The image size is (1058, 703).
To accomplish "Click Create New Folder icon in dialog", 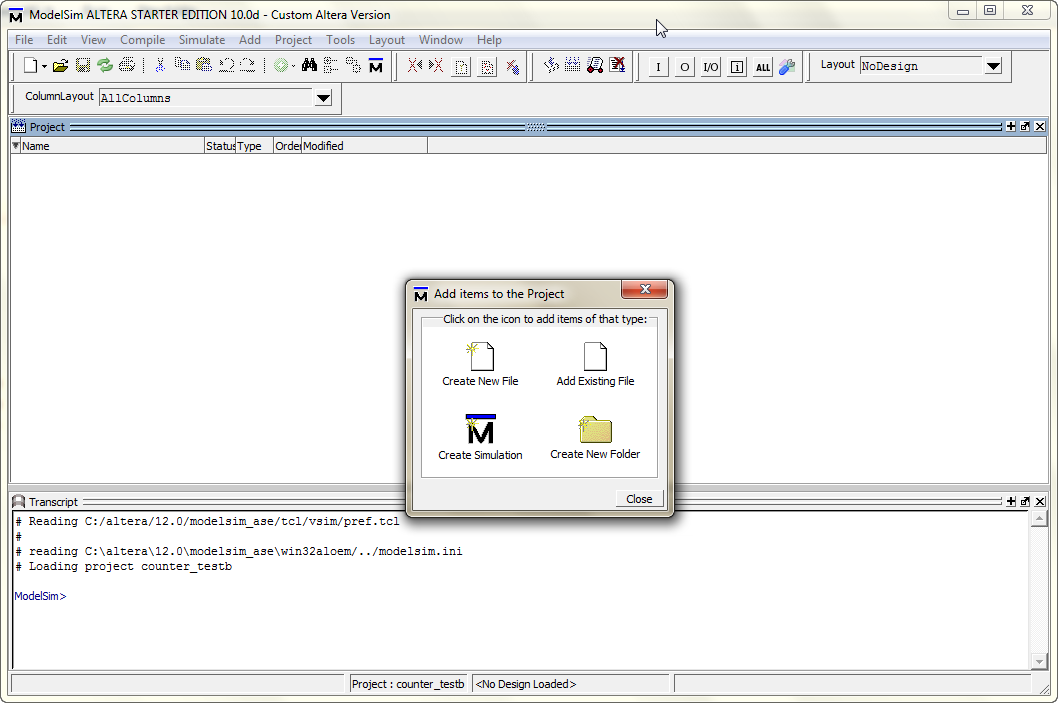I will click(595, 429).
